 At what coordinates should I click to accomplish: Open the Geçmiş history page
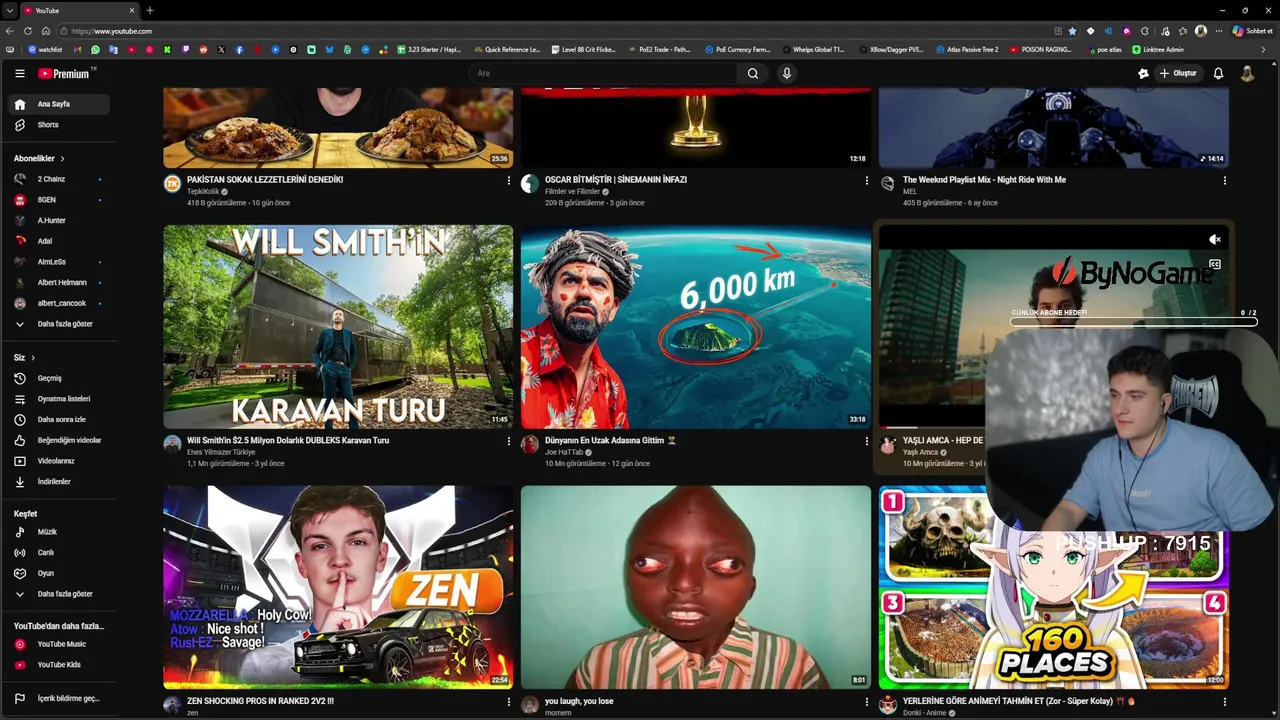(59, 378)
